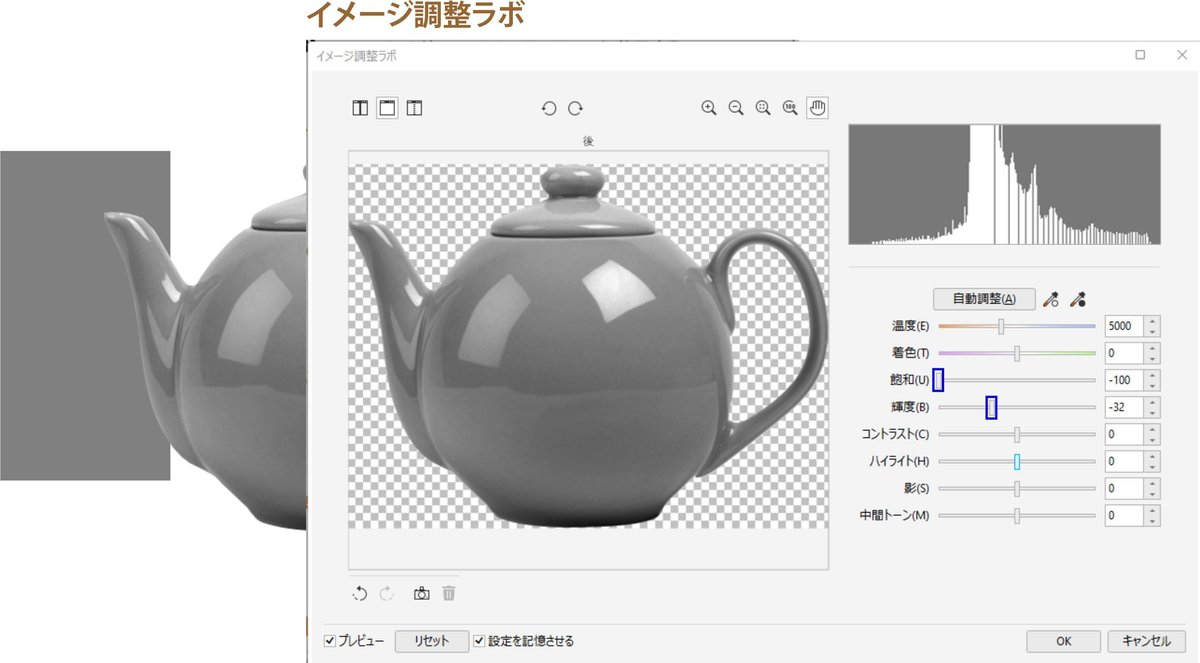Rotate the image clockwise
The height and width of the screenshot is (663, 1200).
576,108
